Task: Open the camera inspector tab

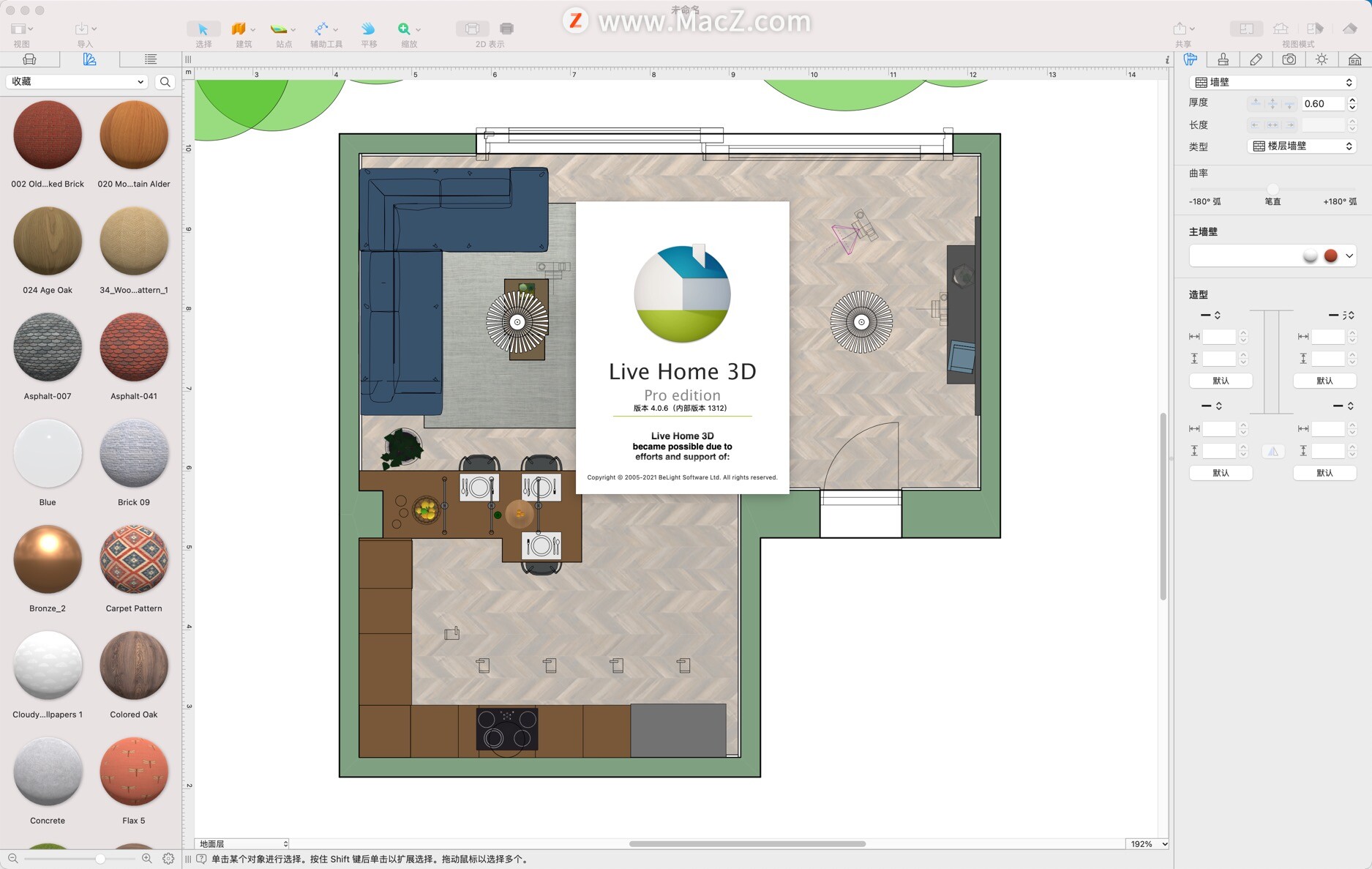Action: [1289, 59]
